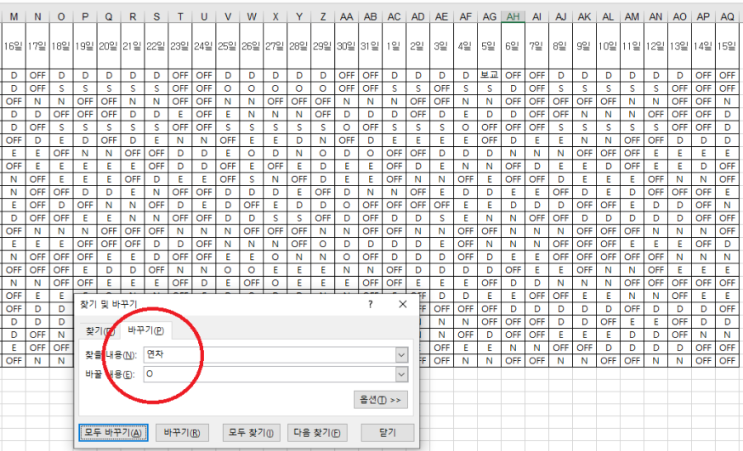Viewport: 743px width, 451px height.
Task: Click the 바꾸기(R) button
Action: point(182,433)
